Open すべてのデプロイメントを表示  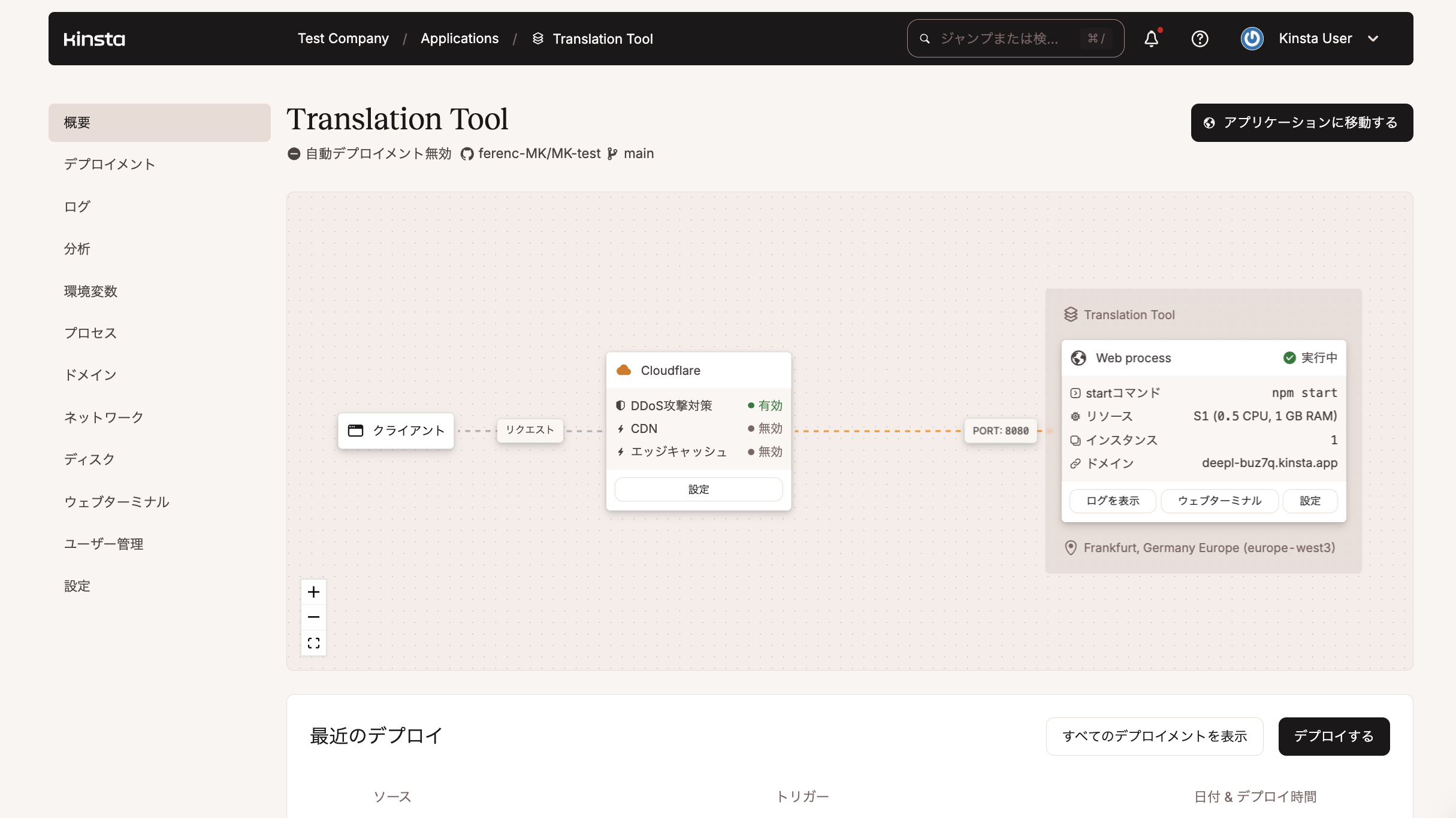[x=1154, y=736]
